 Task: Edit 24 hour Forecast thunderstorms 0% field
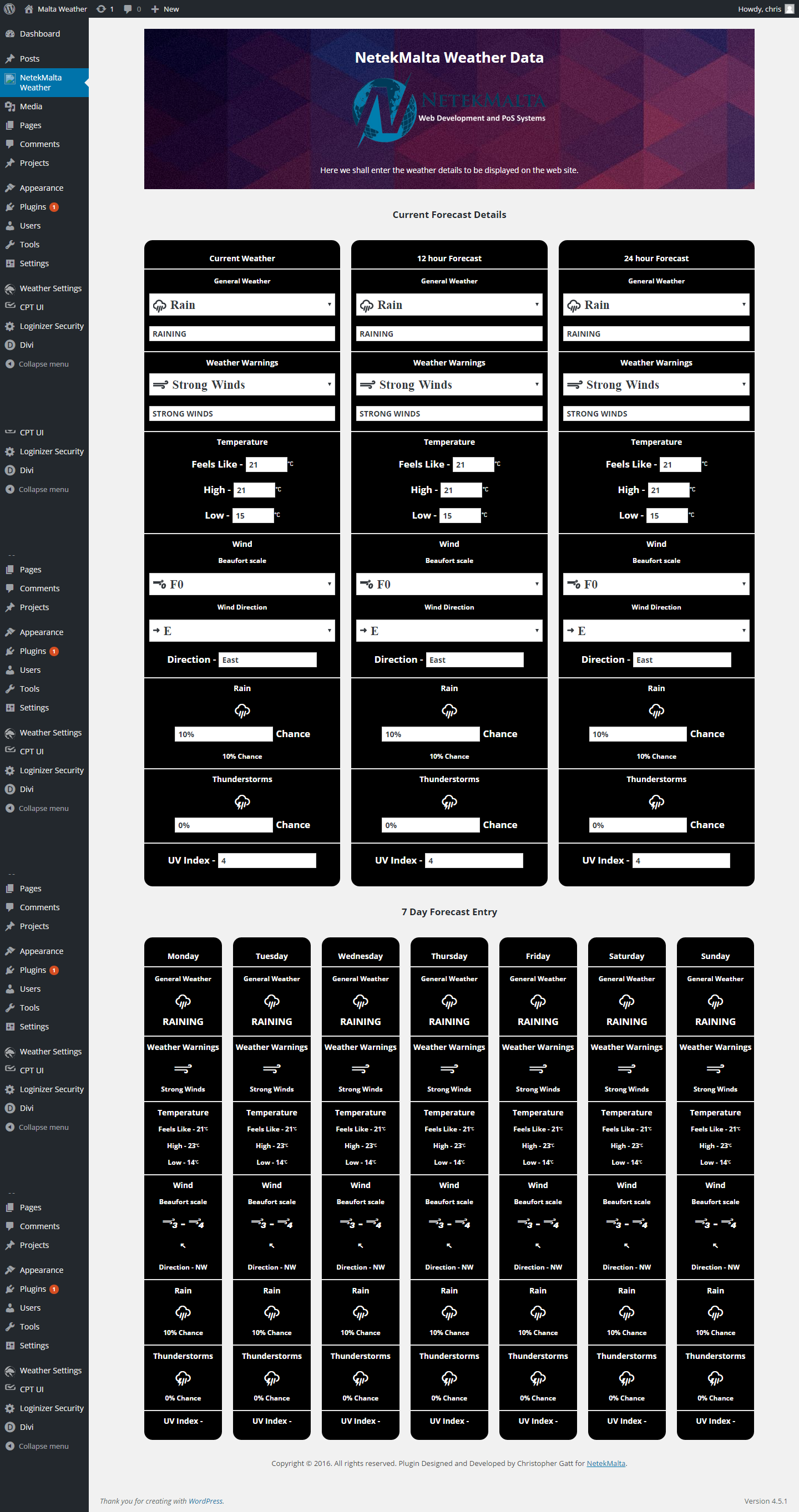638,825
